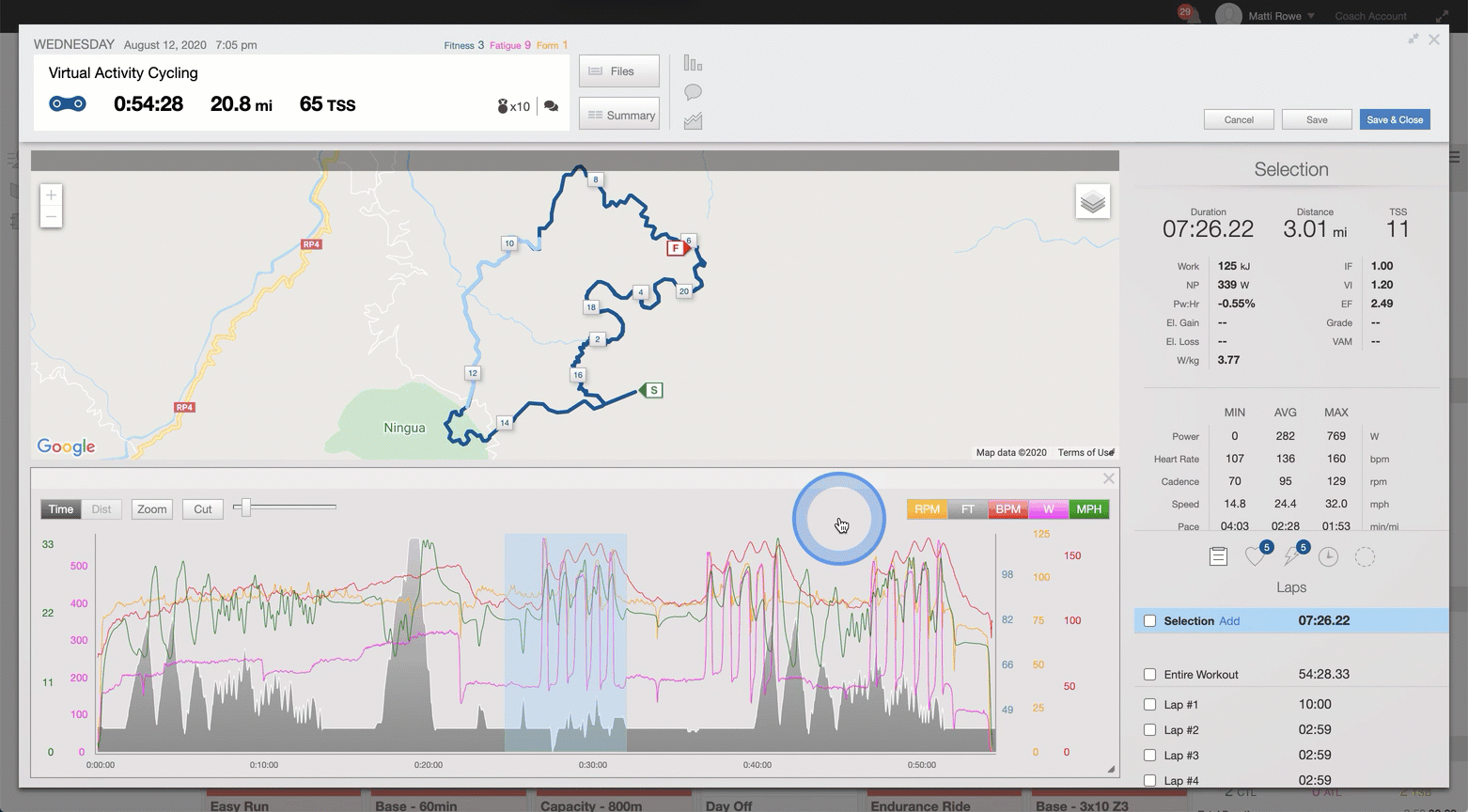Select the Time axis tab

click(61, 509)
